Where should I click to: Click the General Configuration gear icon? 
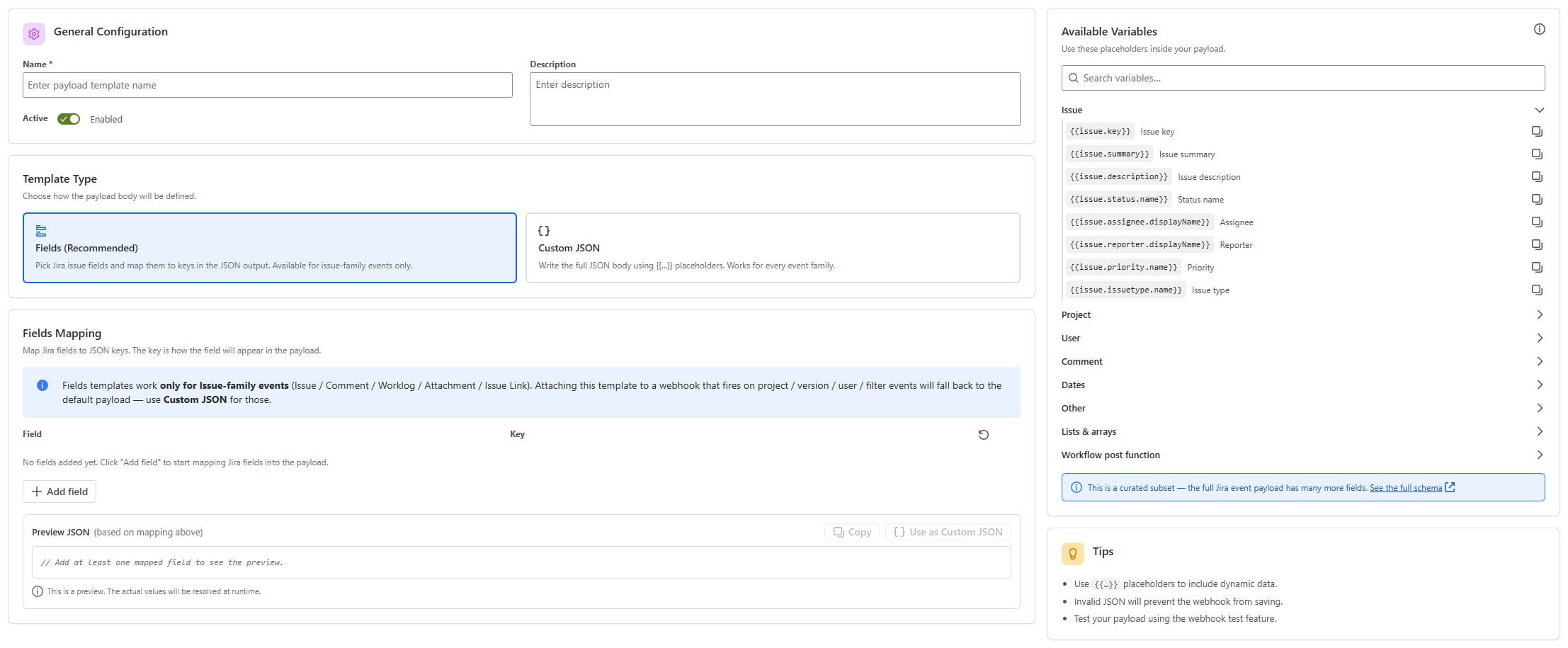coord(34,33)
